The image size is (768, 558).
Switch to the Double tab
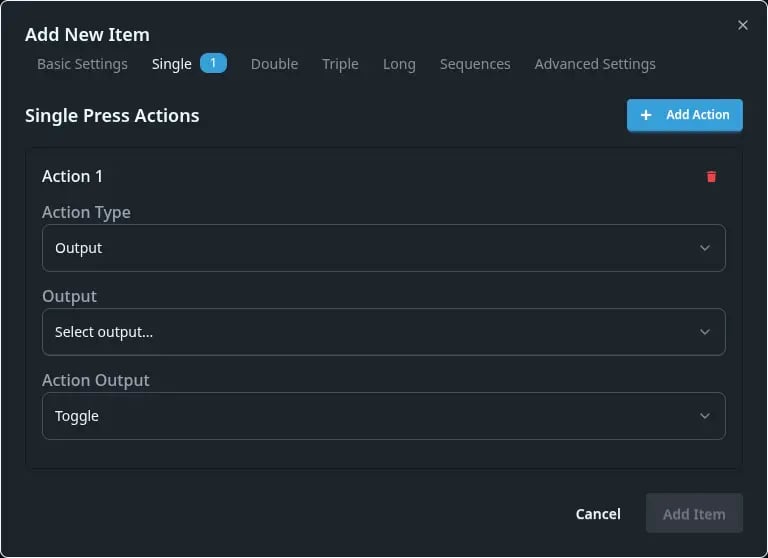click(274, 64)
